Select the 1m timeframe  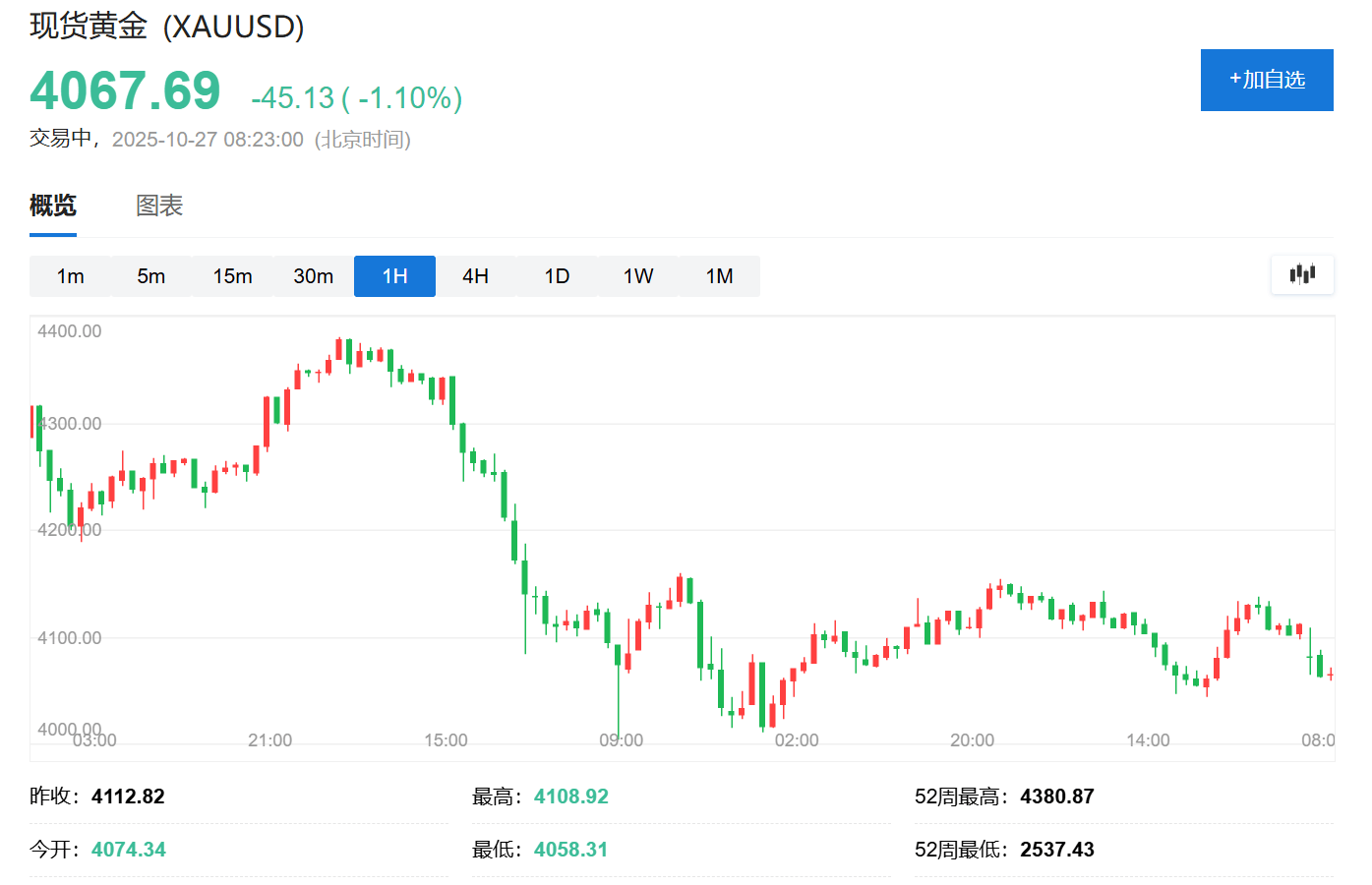click(x=71, y=276)
